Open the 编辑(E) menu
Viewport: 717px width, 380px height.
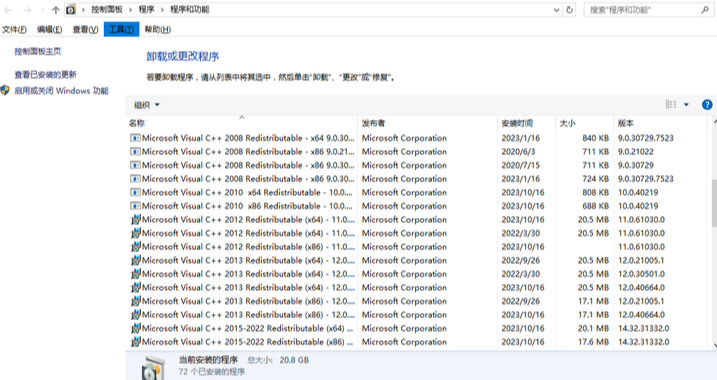pos(49,29)
